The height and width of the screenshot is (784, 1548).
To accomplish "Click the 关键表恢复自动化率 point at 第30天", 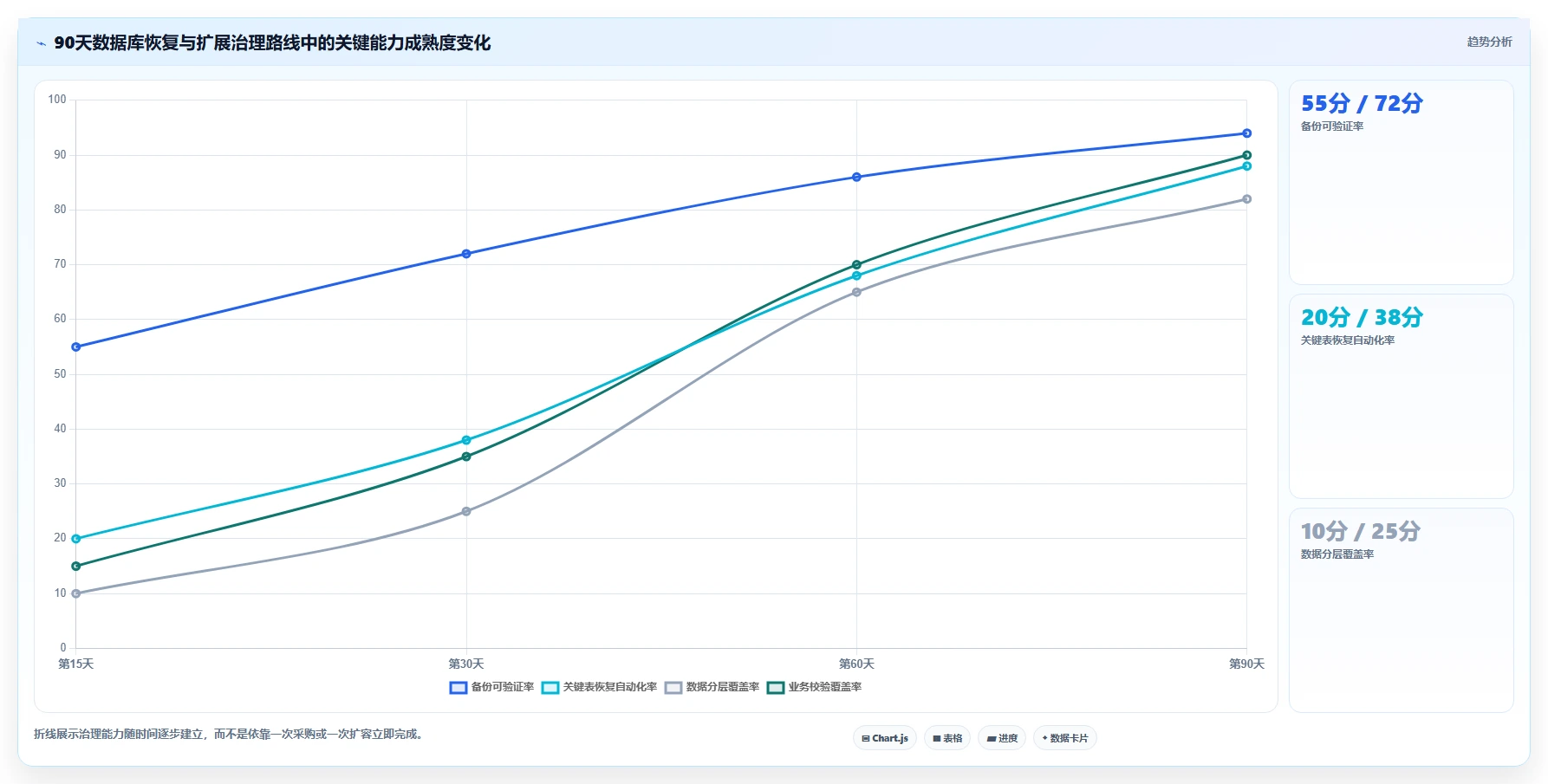I will pyautogui.click(x=466, y=440).
